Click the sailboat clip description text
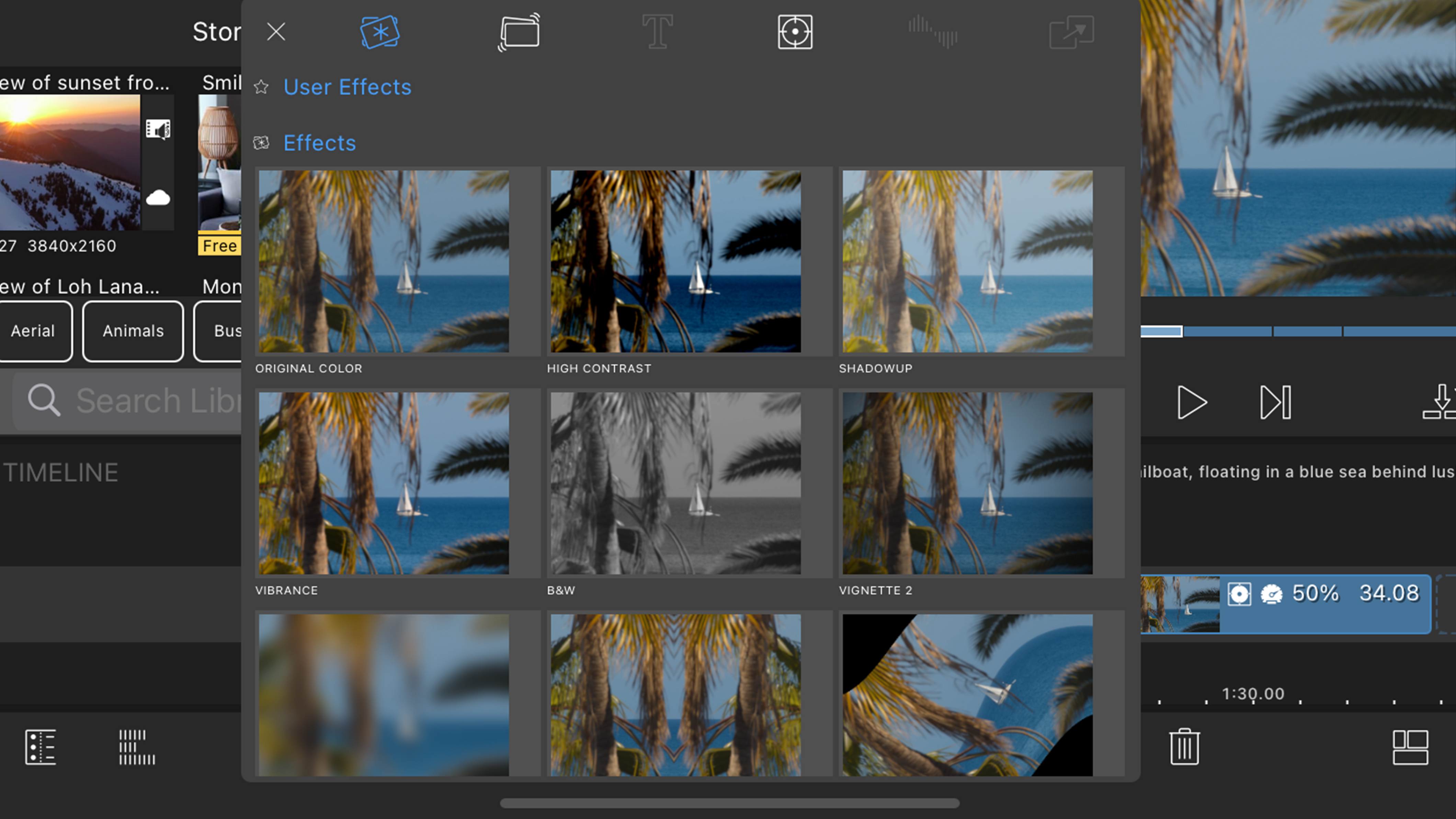Viewport: 1456px width, 819px height. point(1298,472)
